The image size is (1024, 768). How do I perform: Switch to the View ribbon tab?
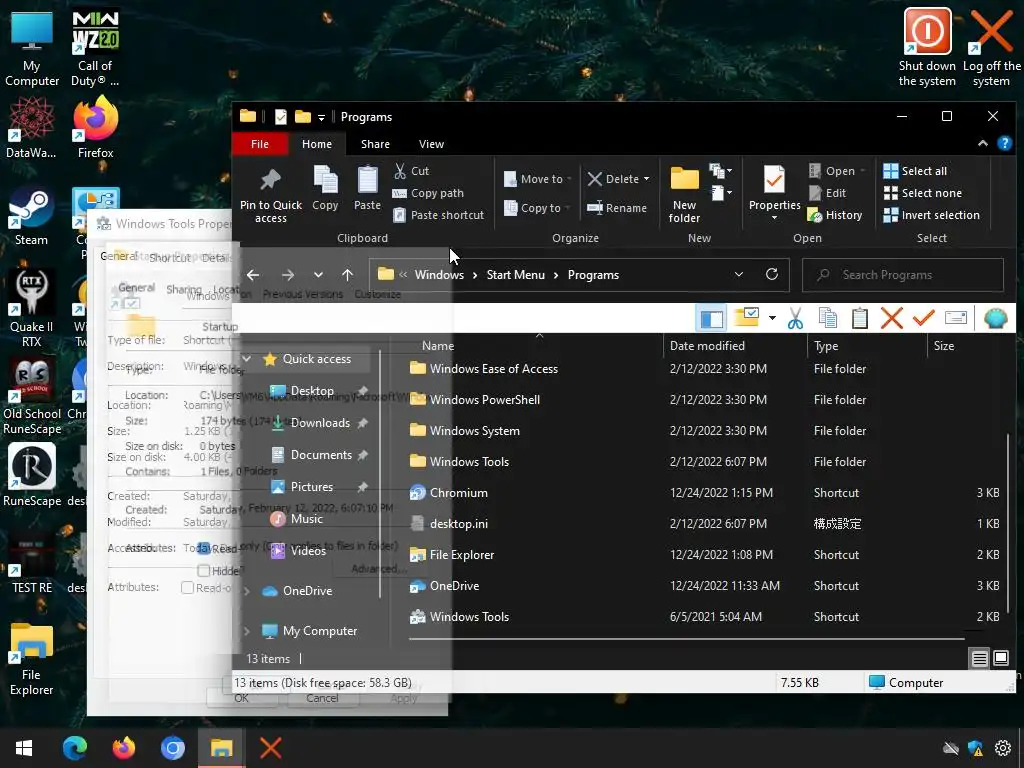[x=431, y=144]
